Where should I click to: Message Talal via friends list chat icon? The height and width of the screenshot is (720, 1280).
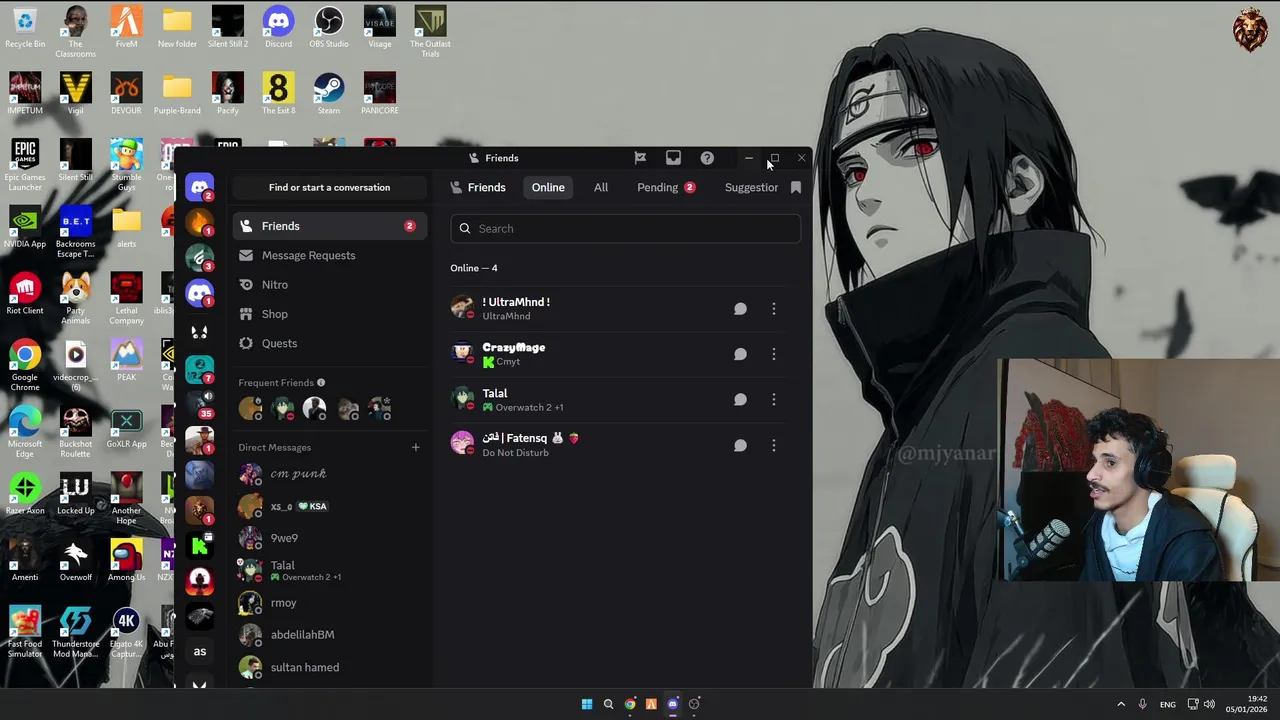pyautogui.click(x=740, y=400)
